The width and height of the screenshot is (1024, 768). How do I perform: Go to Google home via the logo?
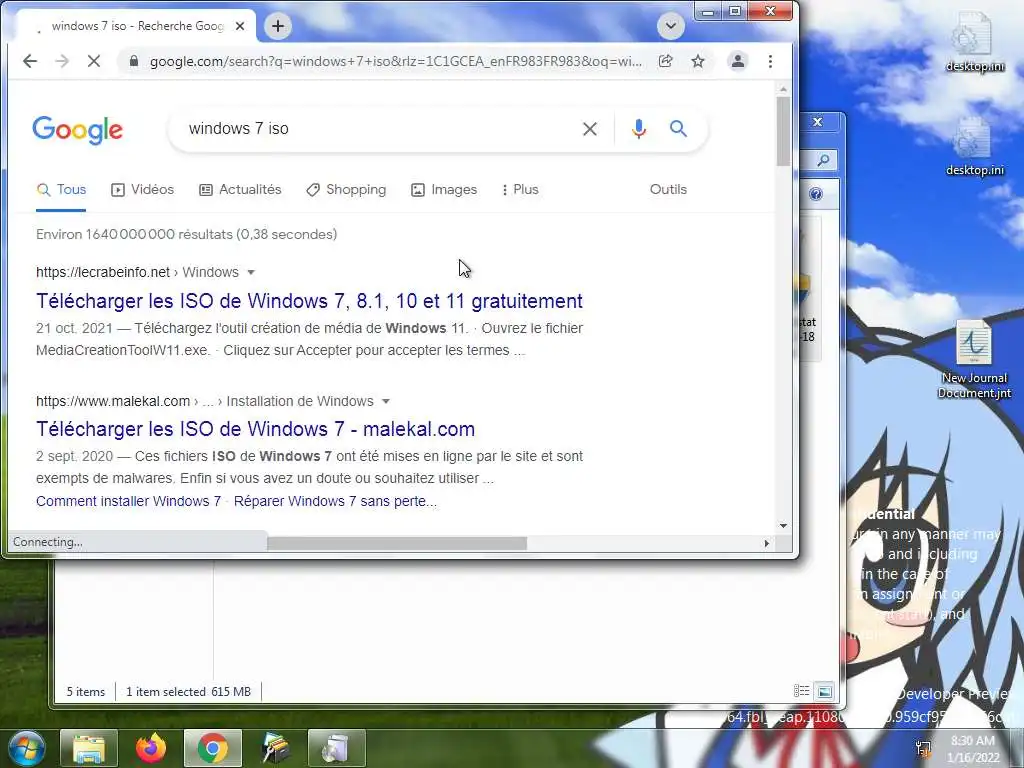78,130
